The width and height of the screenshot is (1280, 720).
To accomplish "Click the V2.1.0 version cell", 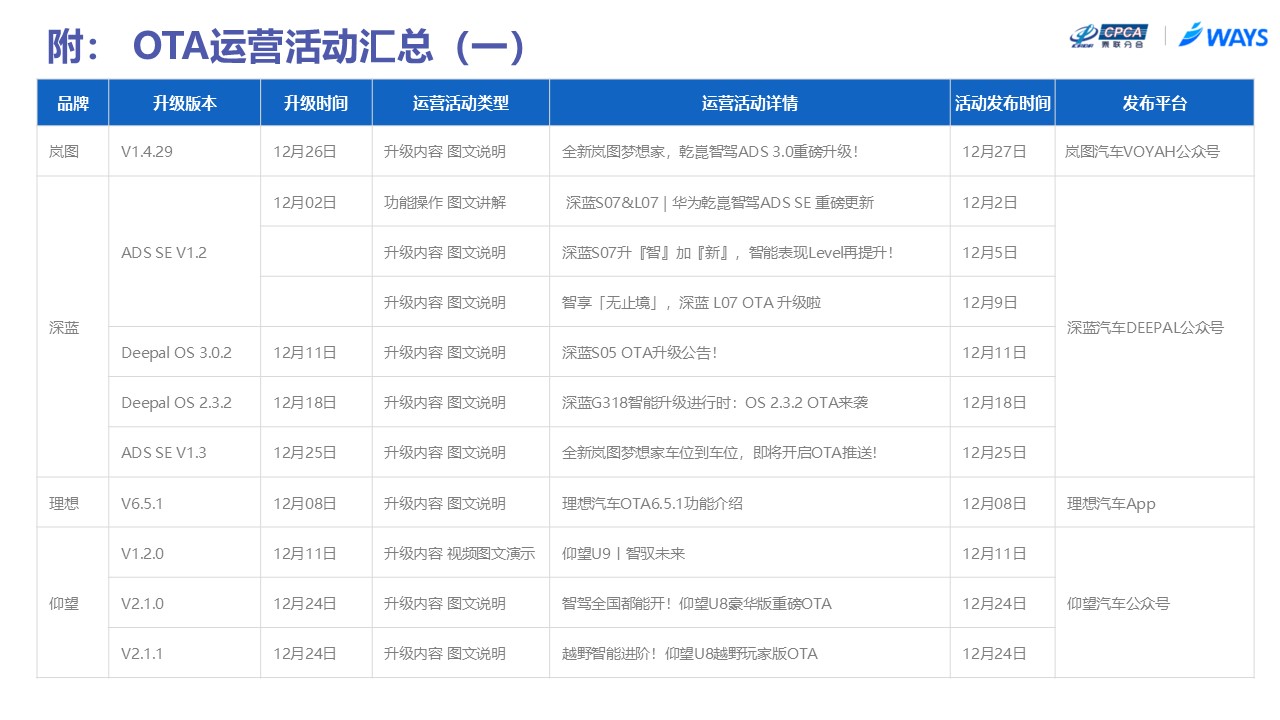I will tap(185, 603).
